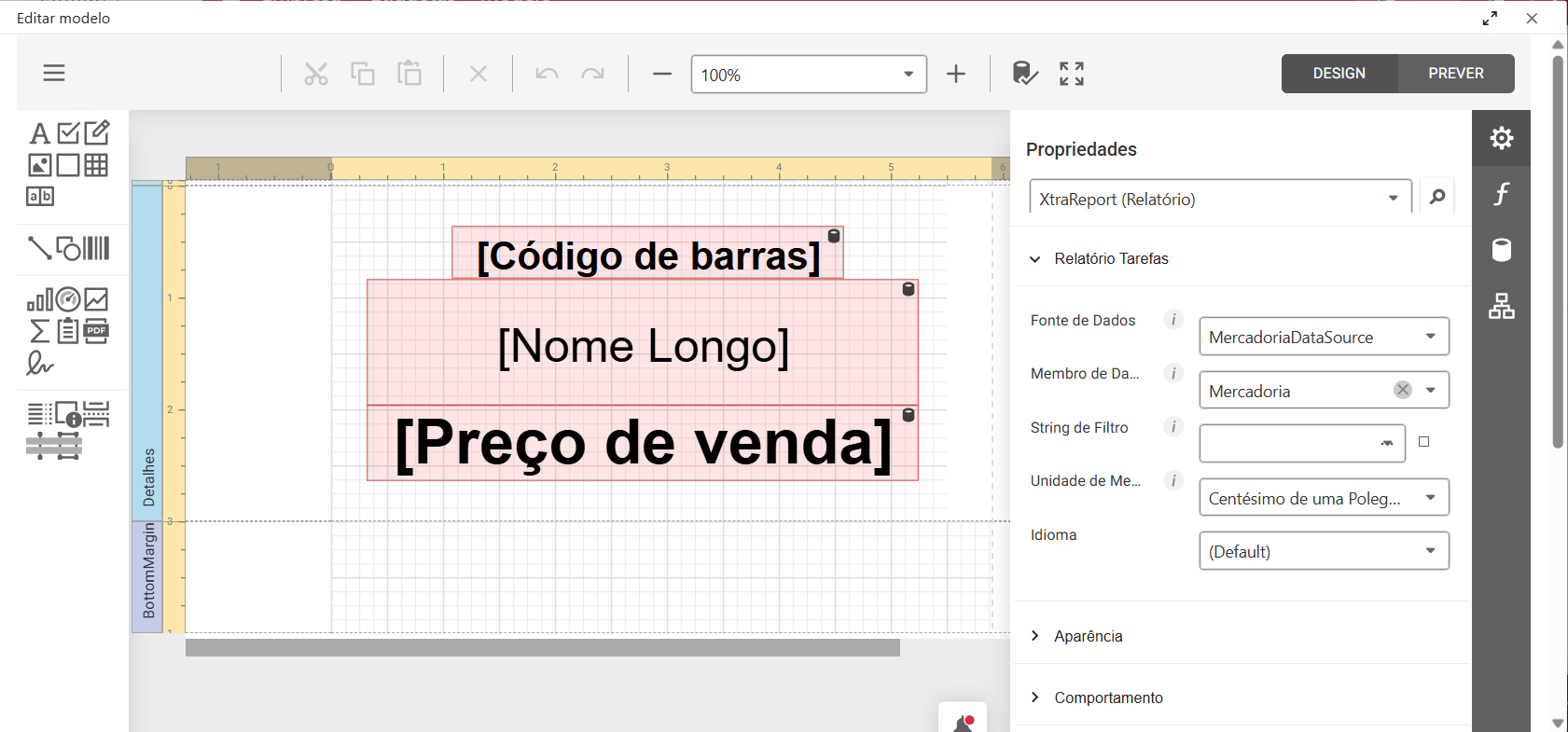
Task: Open the zoom level 100% dropdown
Action: (x=908, y=75)
